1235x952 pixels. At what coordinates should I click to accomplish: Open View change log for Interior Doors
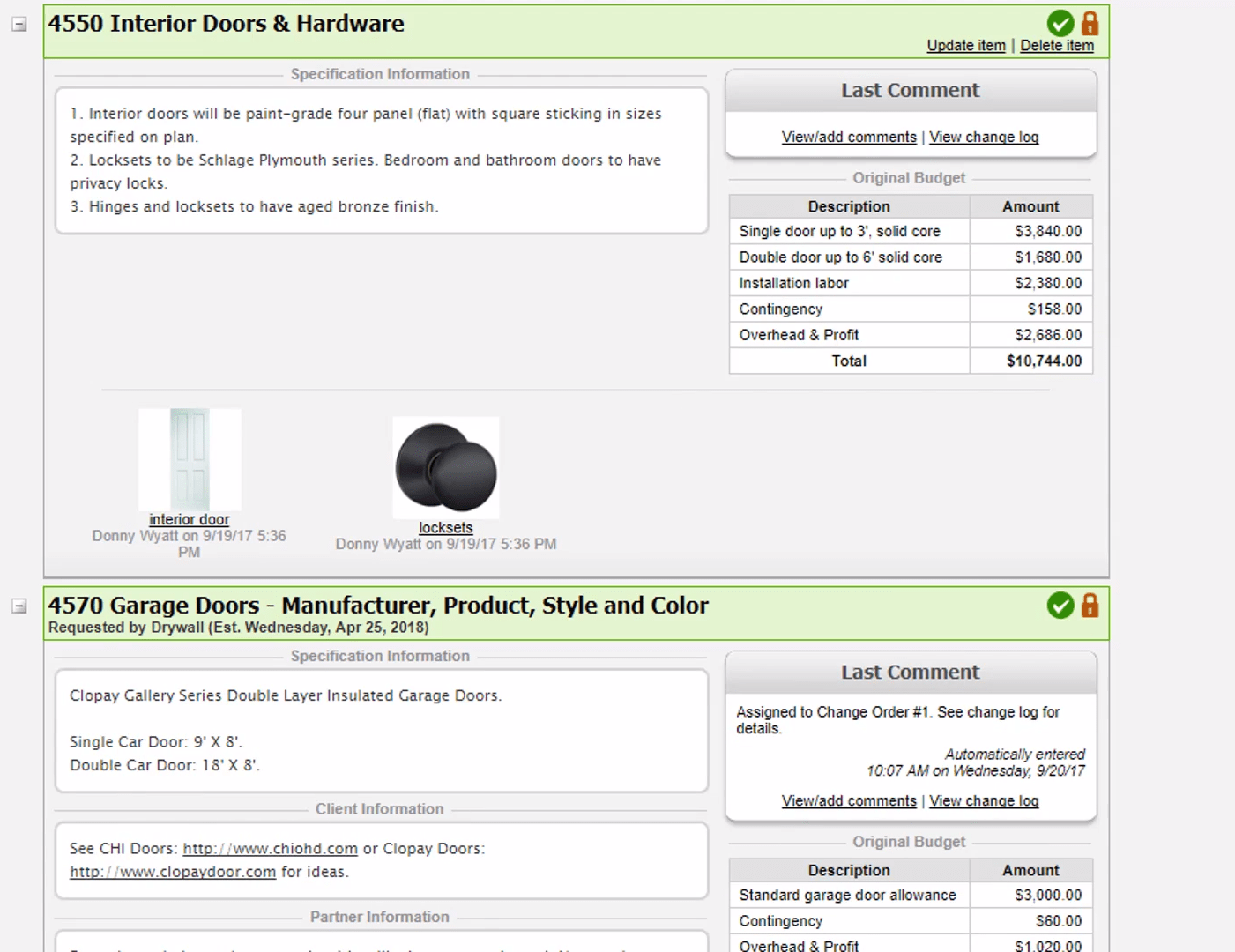pos(984,137)
